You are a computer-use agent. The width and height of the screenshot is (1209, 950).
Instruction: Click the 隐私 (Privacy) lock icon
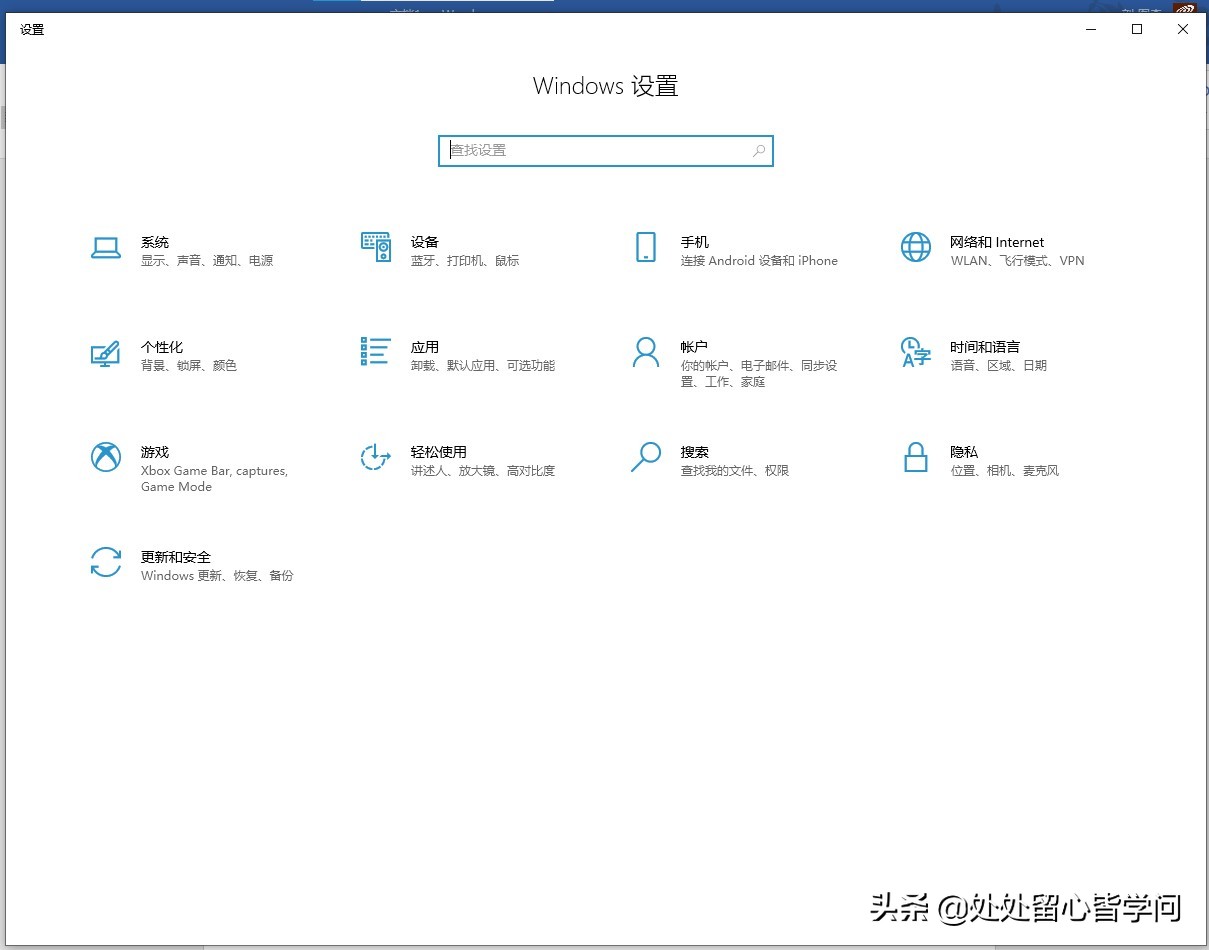click(x=916, y=458)
